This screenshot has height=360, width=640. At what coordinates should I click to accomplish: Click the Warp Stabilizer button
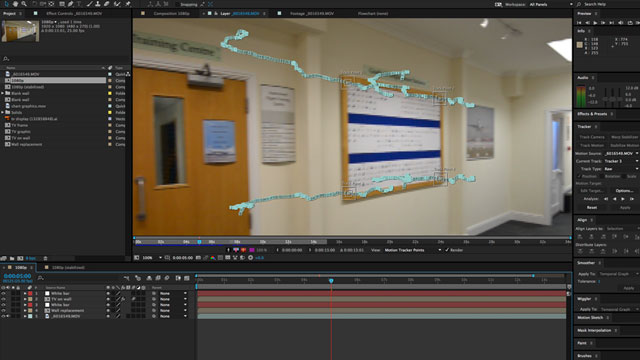pyautogui.click(x=624, y=137)
